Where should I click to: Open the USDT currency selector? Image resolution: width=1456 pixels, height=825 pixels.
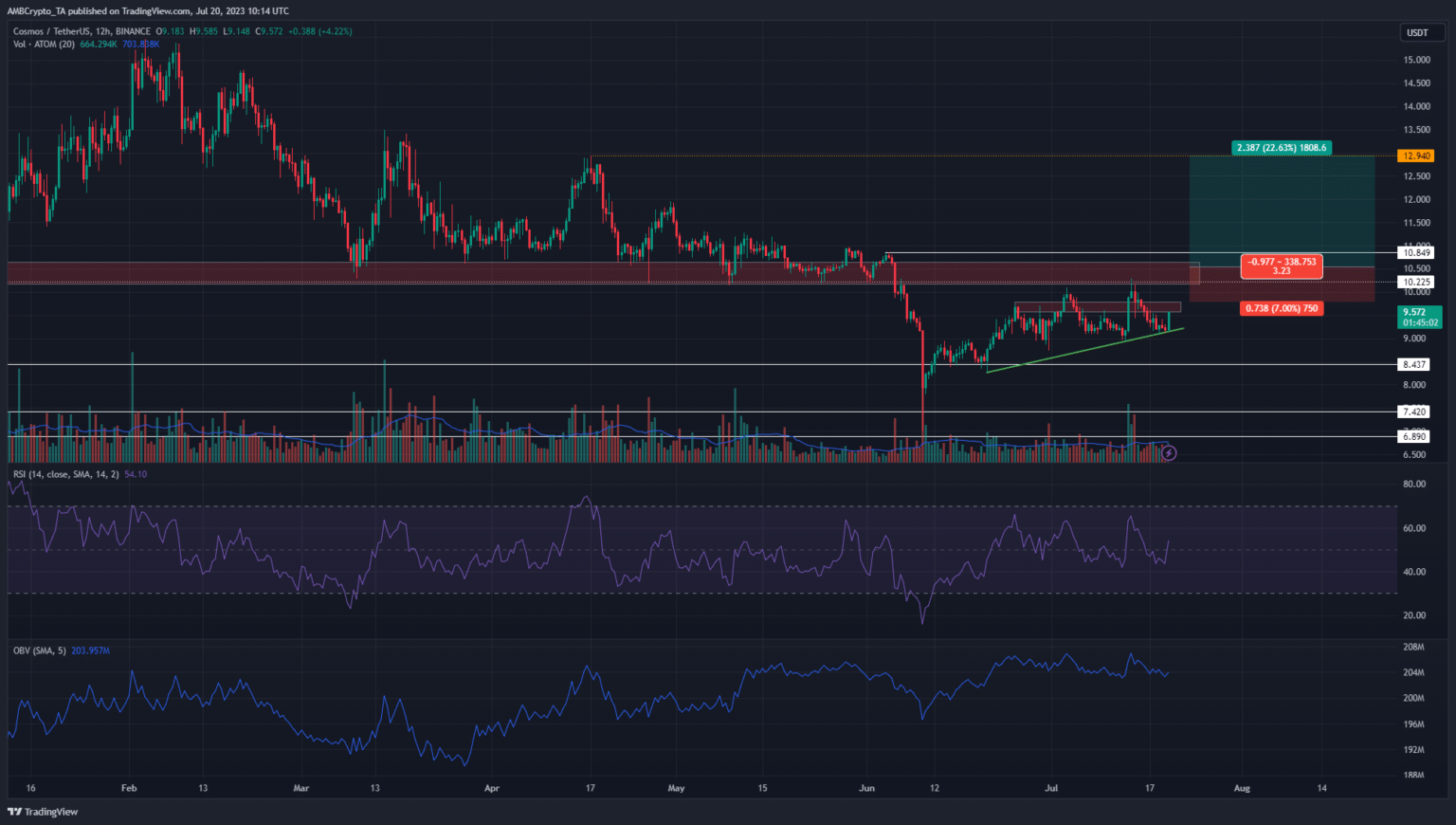[x=1417, y=32]
